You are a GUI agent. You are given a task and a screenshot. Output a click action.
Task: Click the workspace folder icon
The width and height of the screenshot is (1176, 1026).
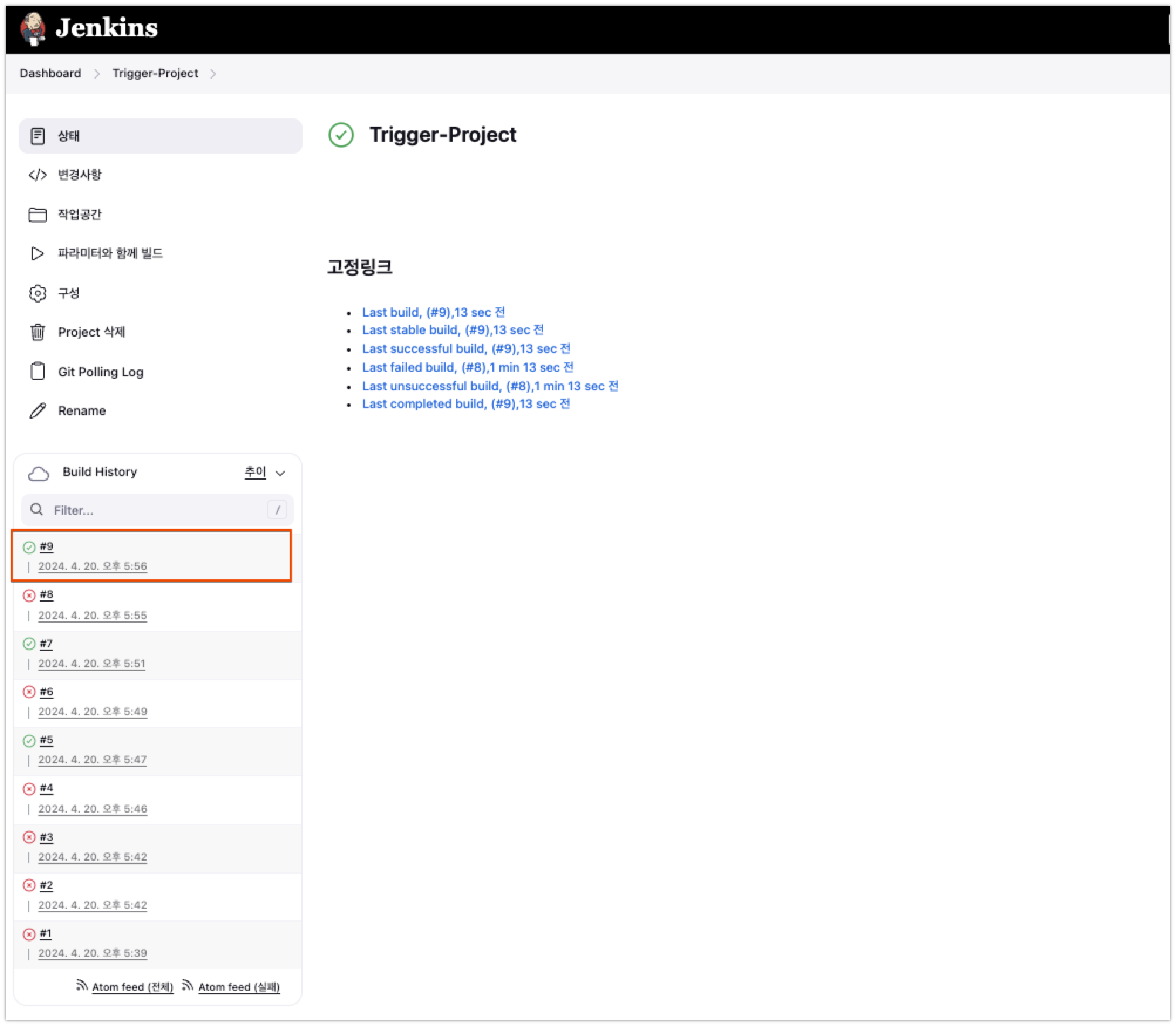(x=38, y=215)
